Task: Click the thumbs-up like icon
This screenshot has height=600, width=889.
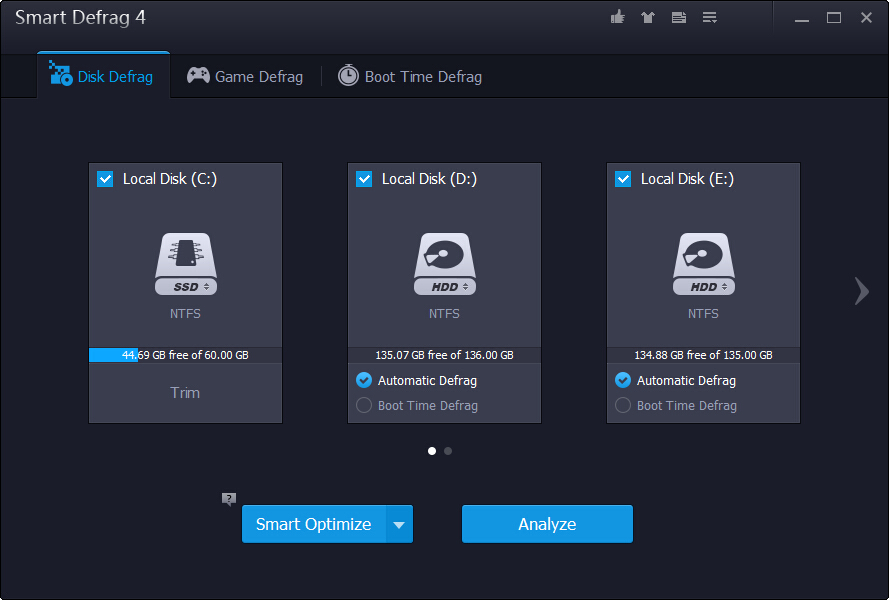Action: coord(618,17)
